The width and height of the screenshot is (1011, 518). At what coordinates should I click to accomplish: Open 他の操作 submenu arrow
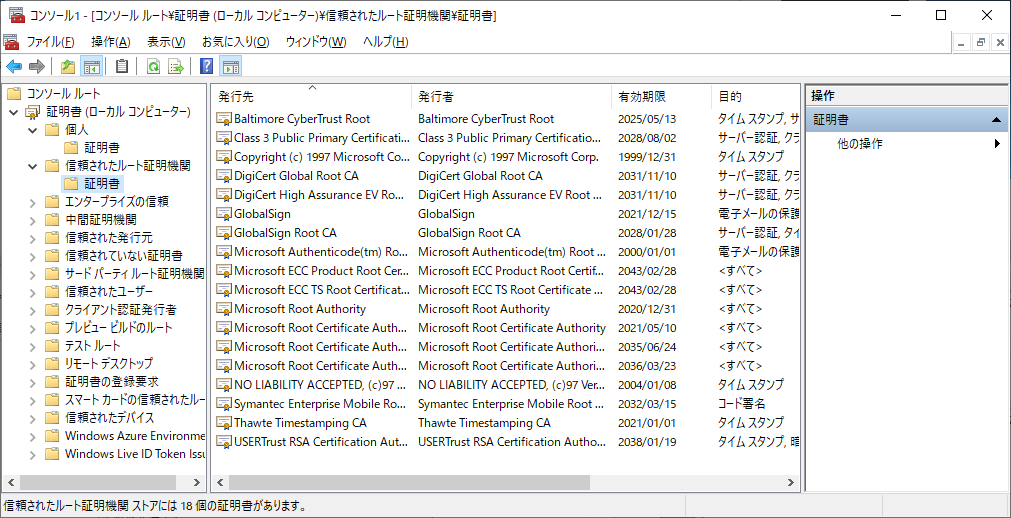[997, 143]
